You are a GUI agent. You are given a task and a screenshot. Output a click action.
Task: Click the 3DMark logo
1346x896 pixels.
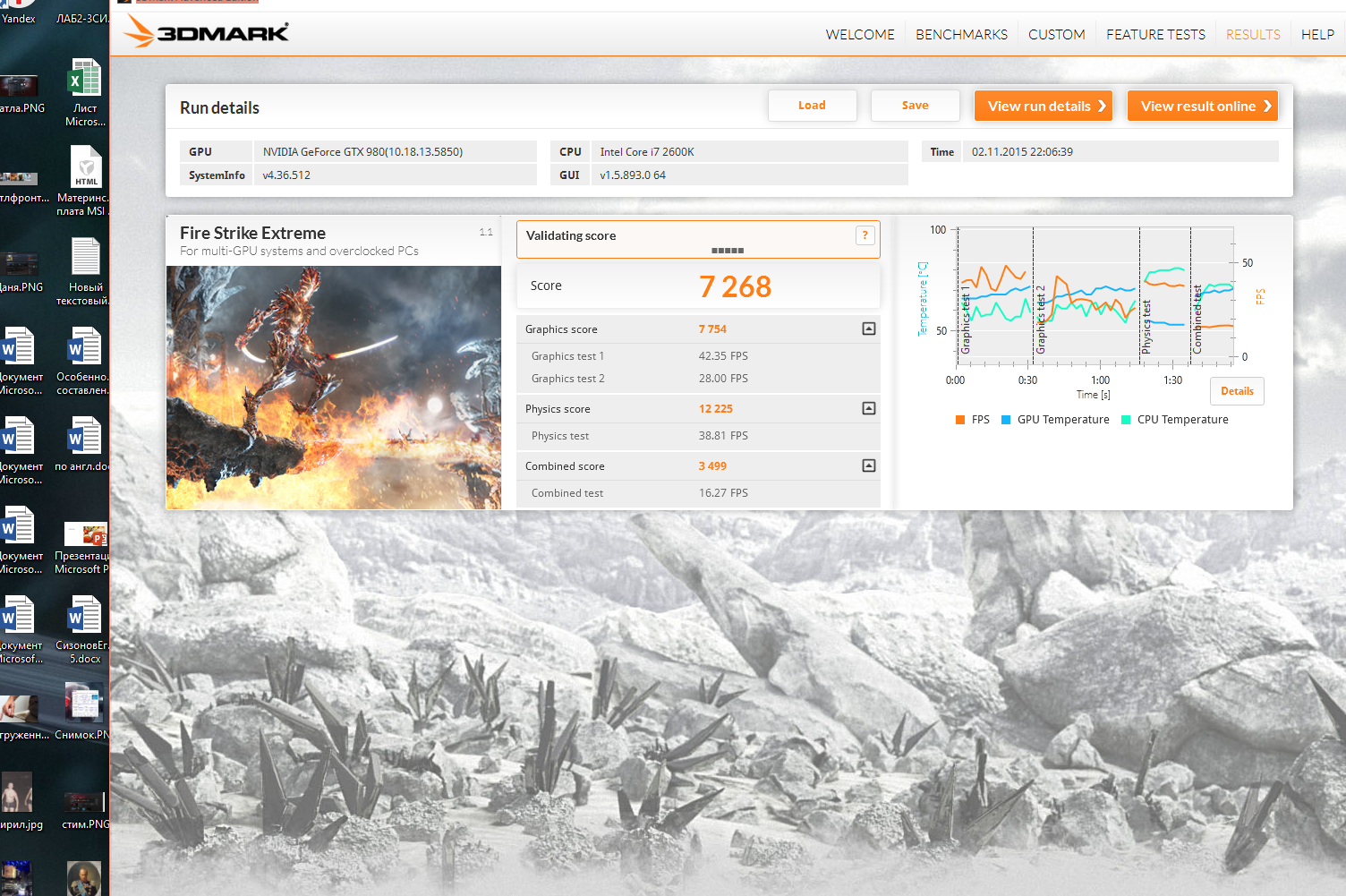pos(207,31)
